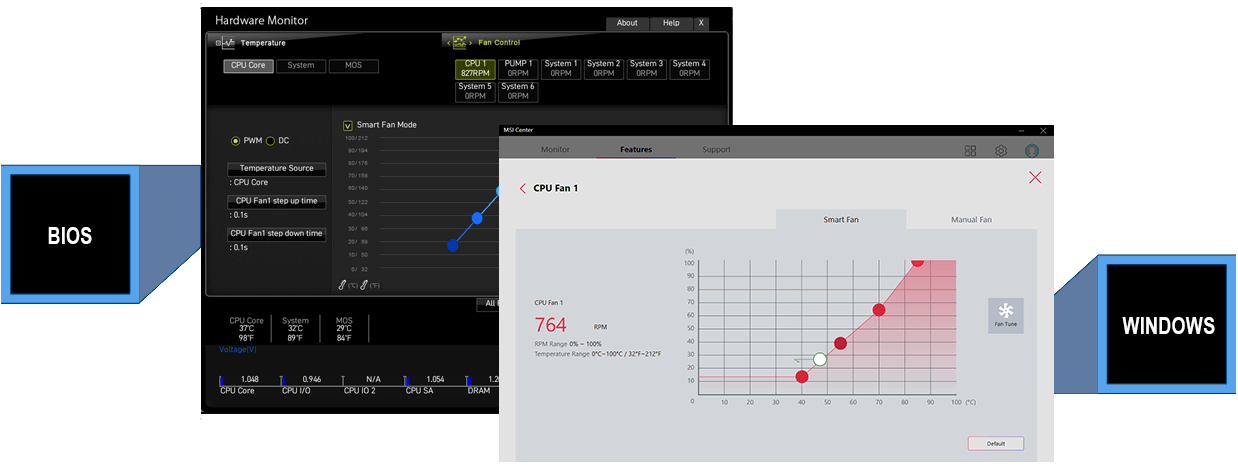Select the PUMP 1 fan button
This screenshot has width=1238, height=476.
point(518,68)
